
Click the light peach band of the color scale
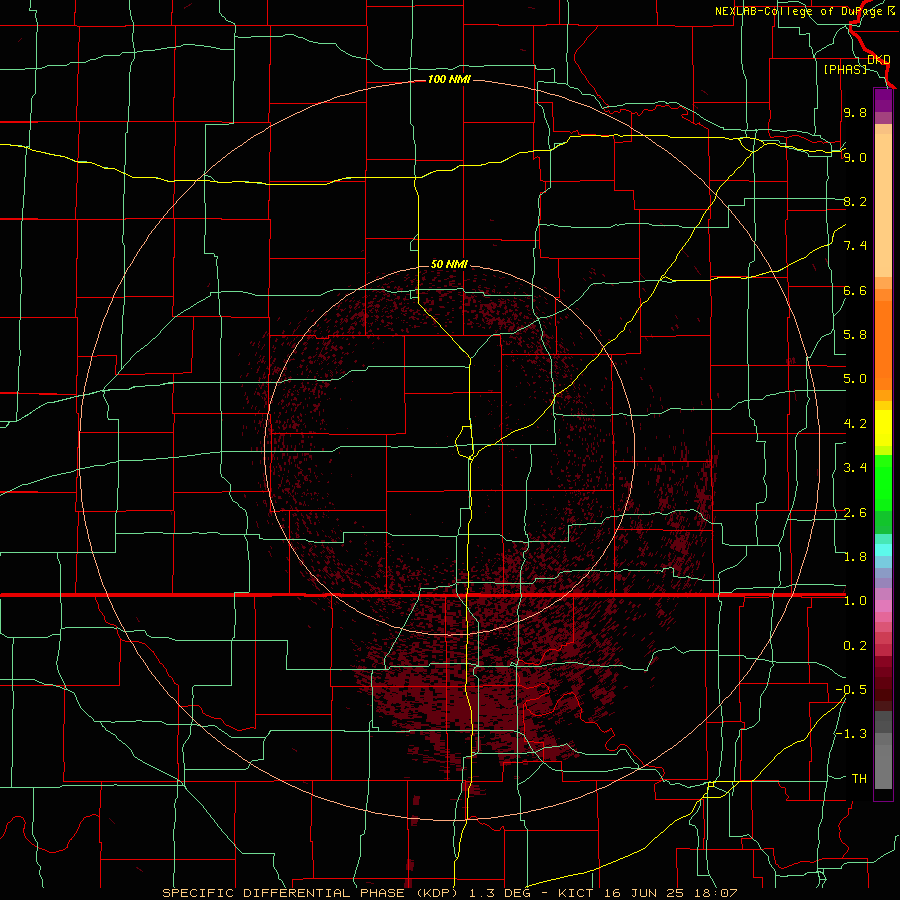tap(883, 207)
